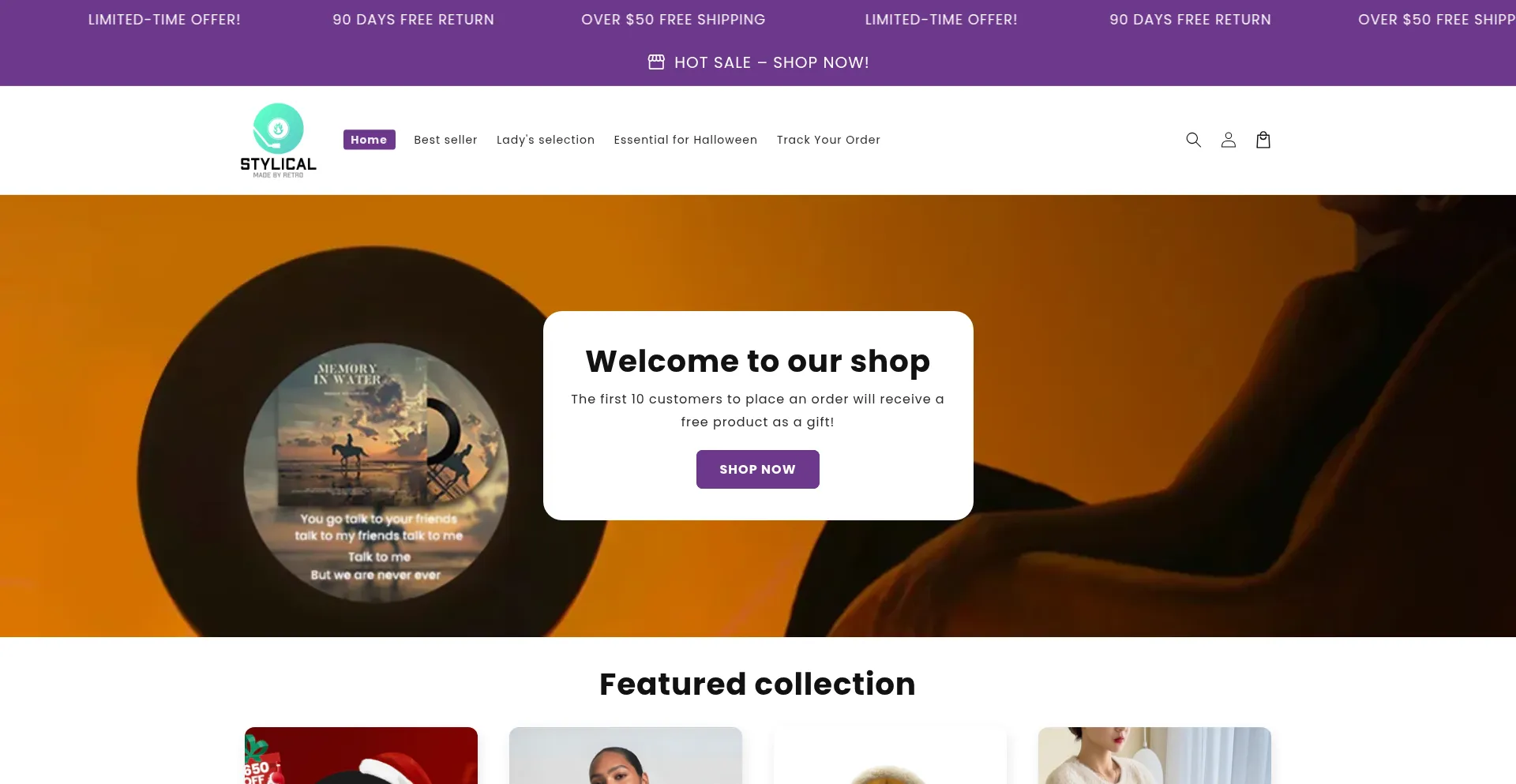Click the 90 DAYS FREE RETURN text

pos(414,19)
